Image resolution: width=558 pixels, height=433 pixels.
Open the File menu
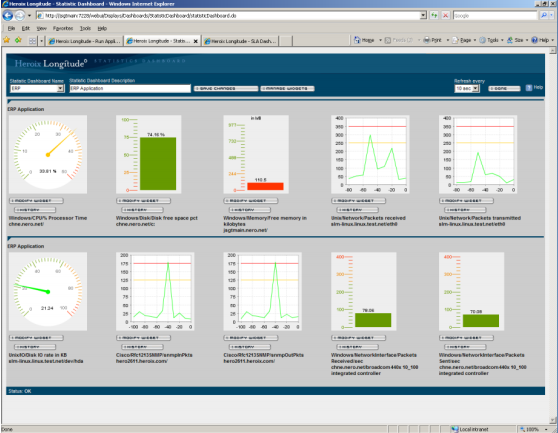click(x=11, y=28)
